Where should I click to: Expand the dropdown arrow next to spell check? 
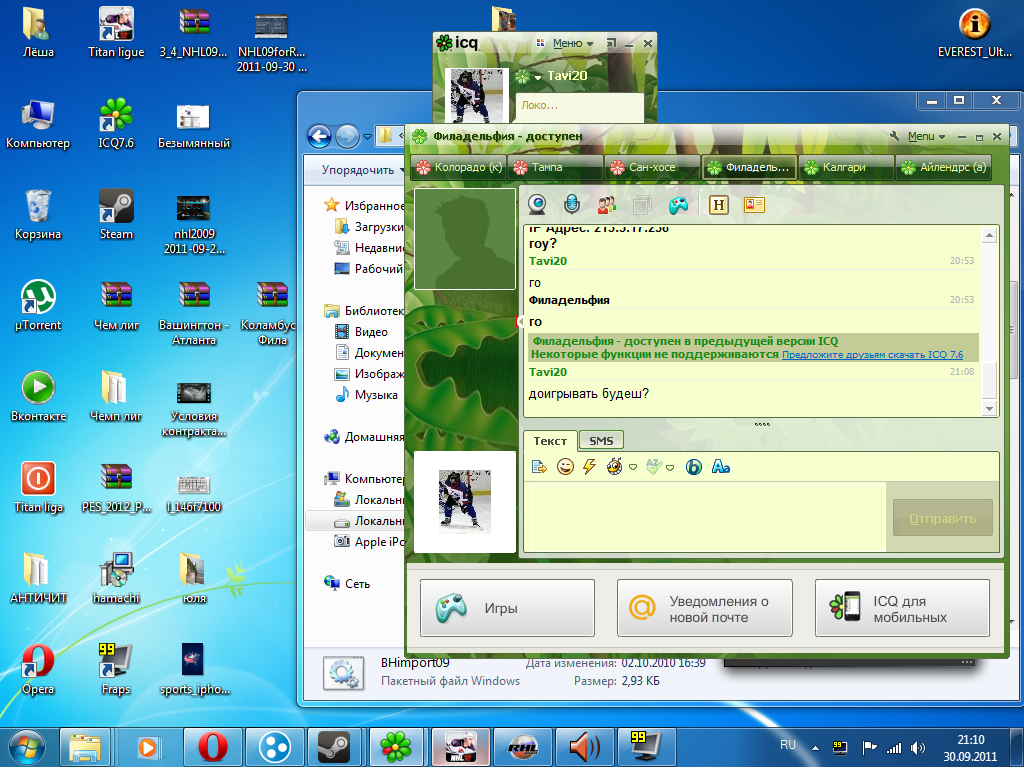point(670,468)
